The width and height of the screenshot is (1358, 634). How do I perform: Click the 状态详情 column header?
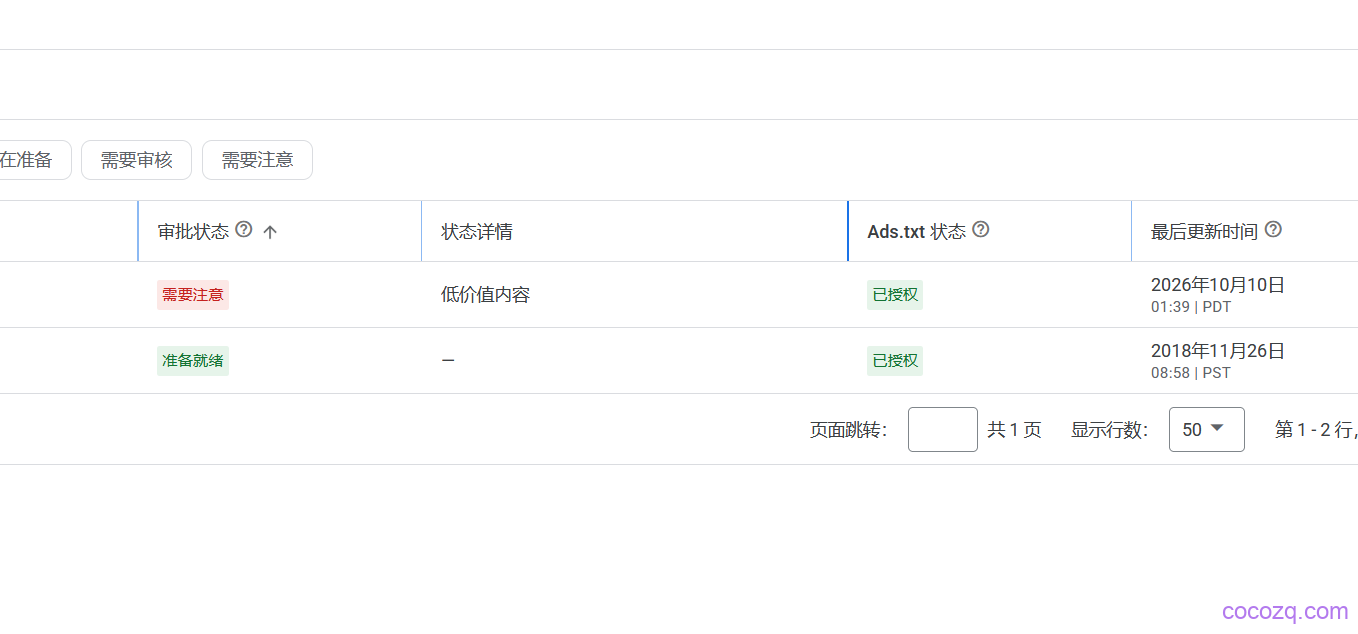(x=477, y=232)
